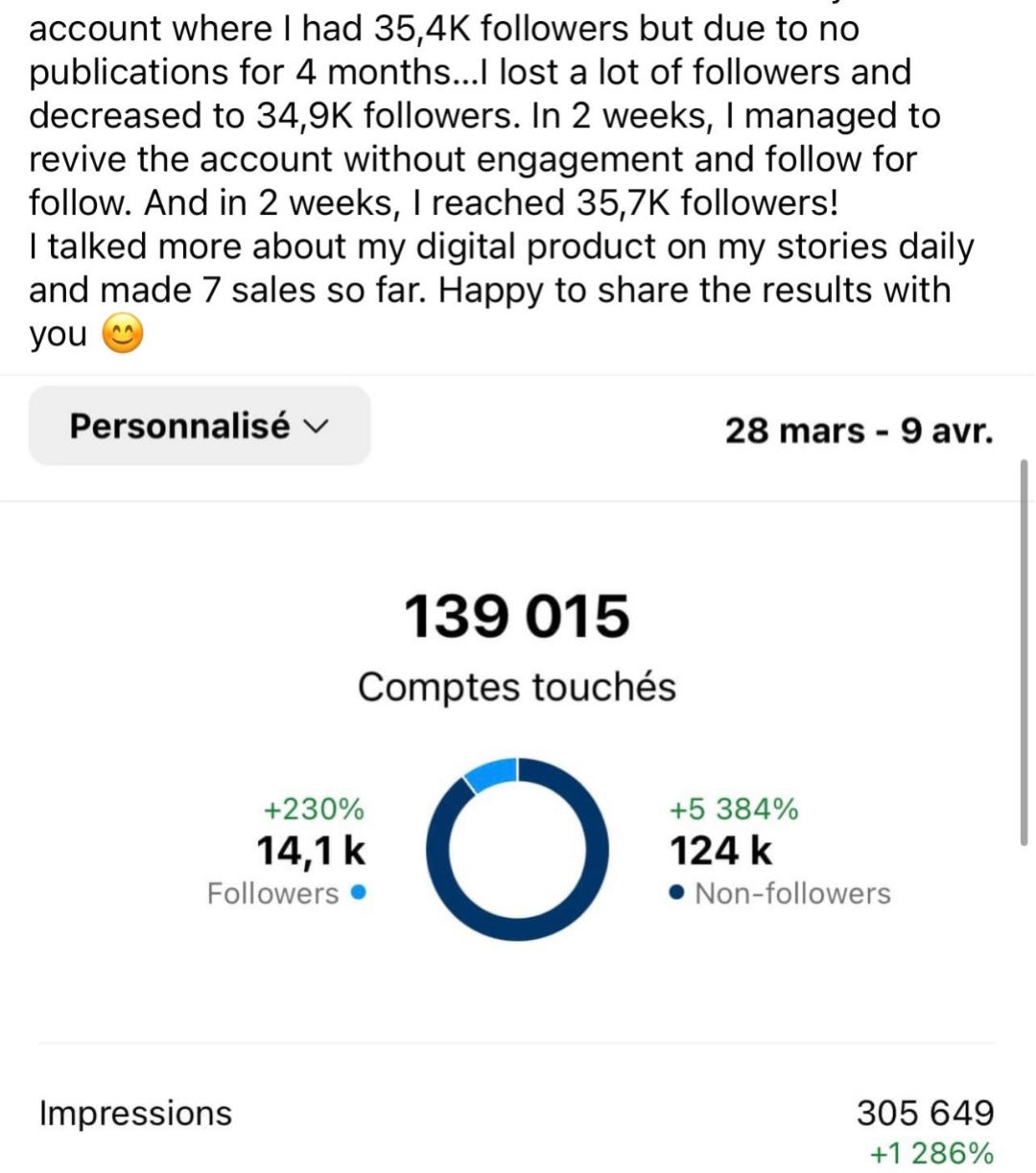Select the 28 mars - 9 avr. date range

859,430
